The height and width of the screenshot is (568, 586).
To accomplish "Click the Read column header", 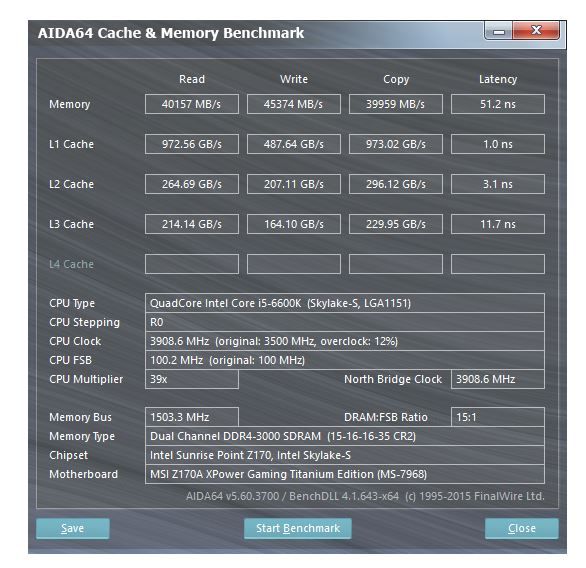I will point(192,79).
